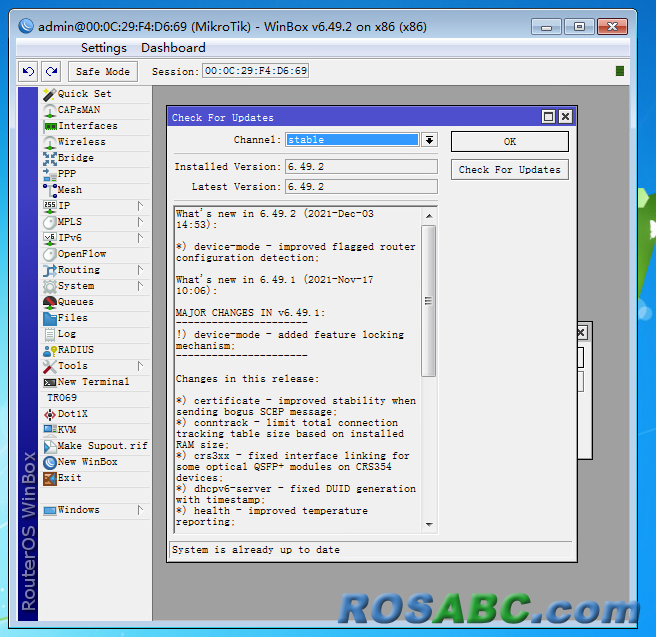656x637 pixels.
Task: Click the Check For Updates button
Action: point(510,169)
